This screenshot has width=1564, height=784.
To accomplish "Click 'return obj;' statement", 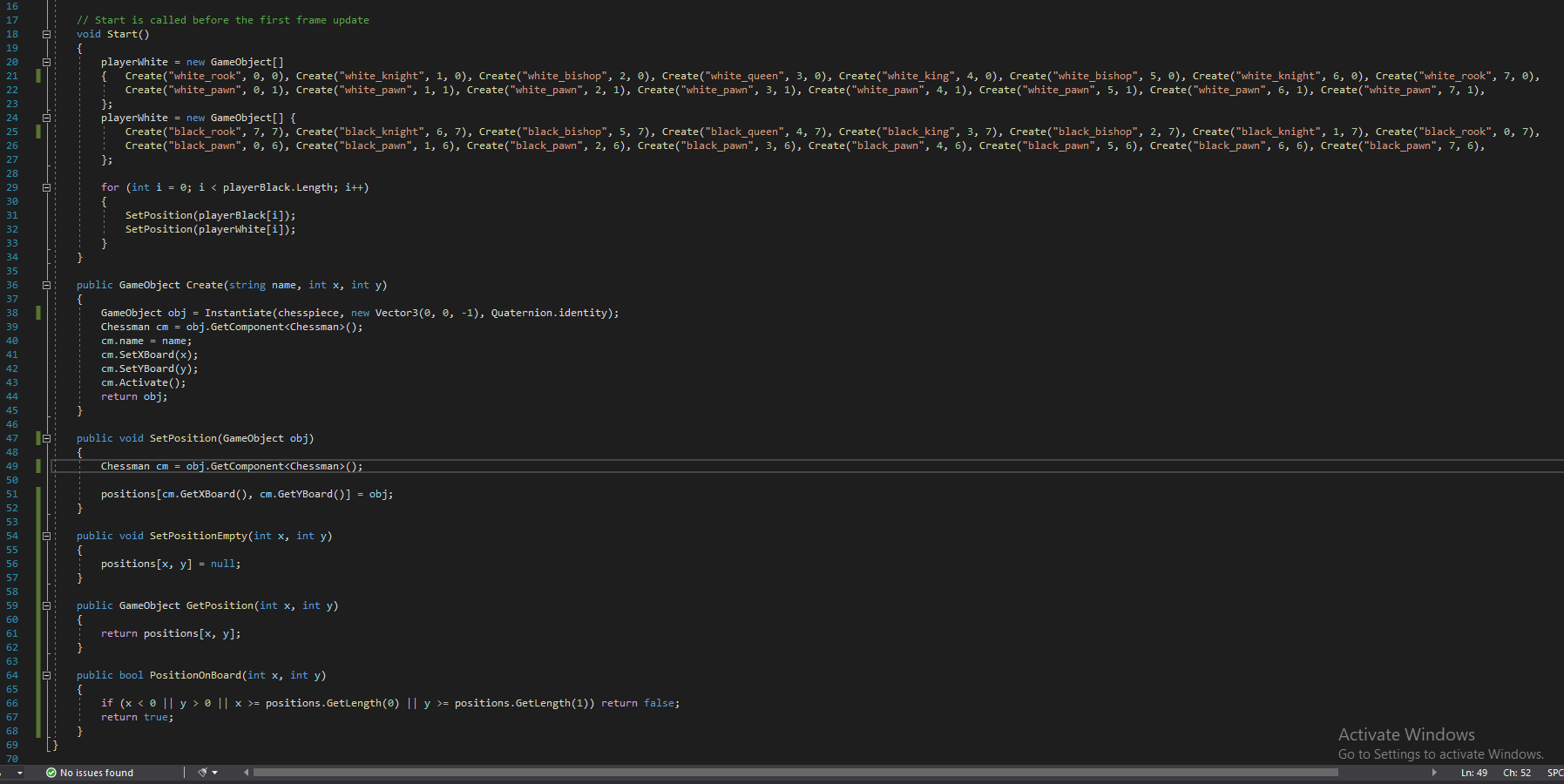I will tap(134, 396).
